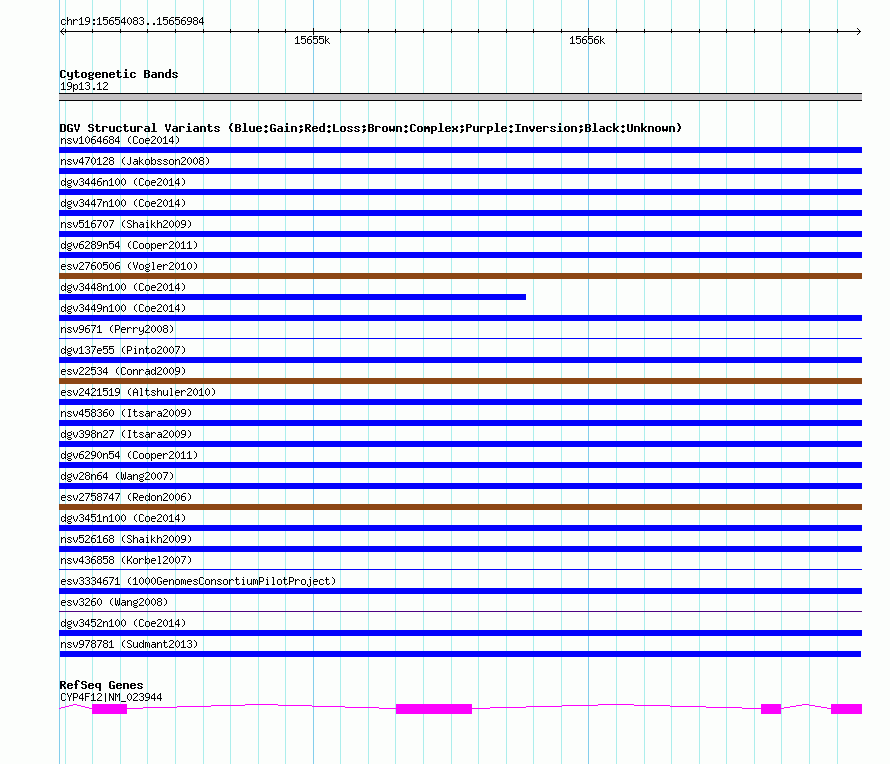Click the CYP4F12|NM_023944 gene label
The width and height of the screenshot is (890, 764).
[x=111, y=697]
